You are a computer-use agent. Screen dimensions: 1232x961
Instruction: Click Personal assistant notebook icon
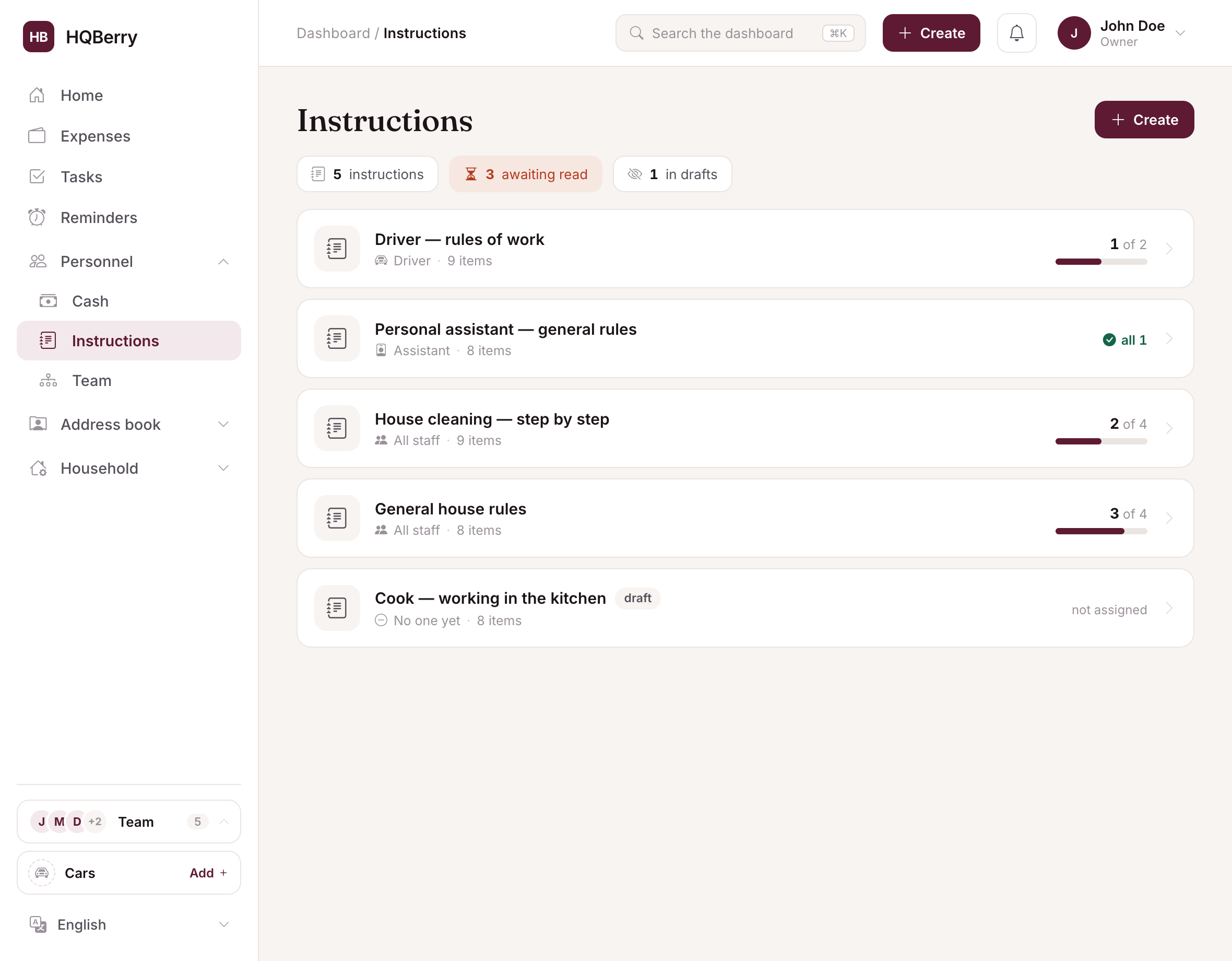click(x=337, y=338)
